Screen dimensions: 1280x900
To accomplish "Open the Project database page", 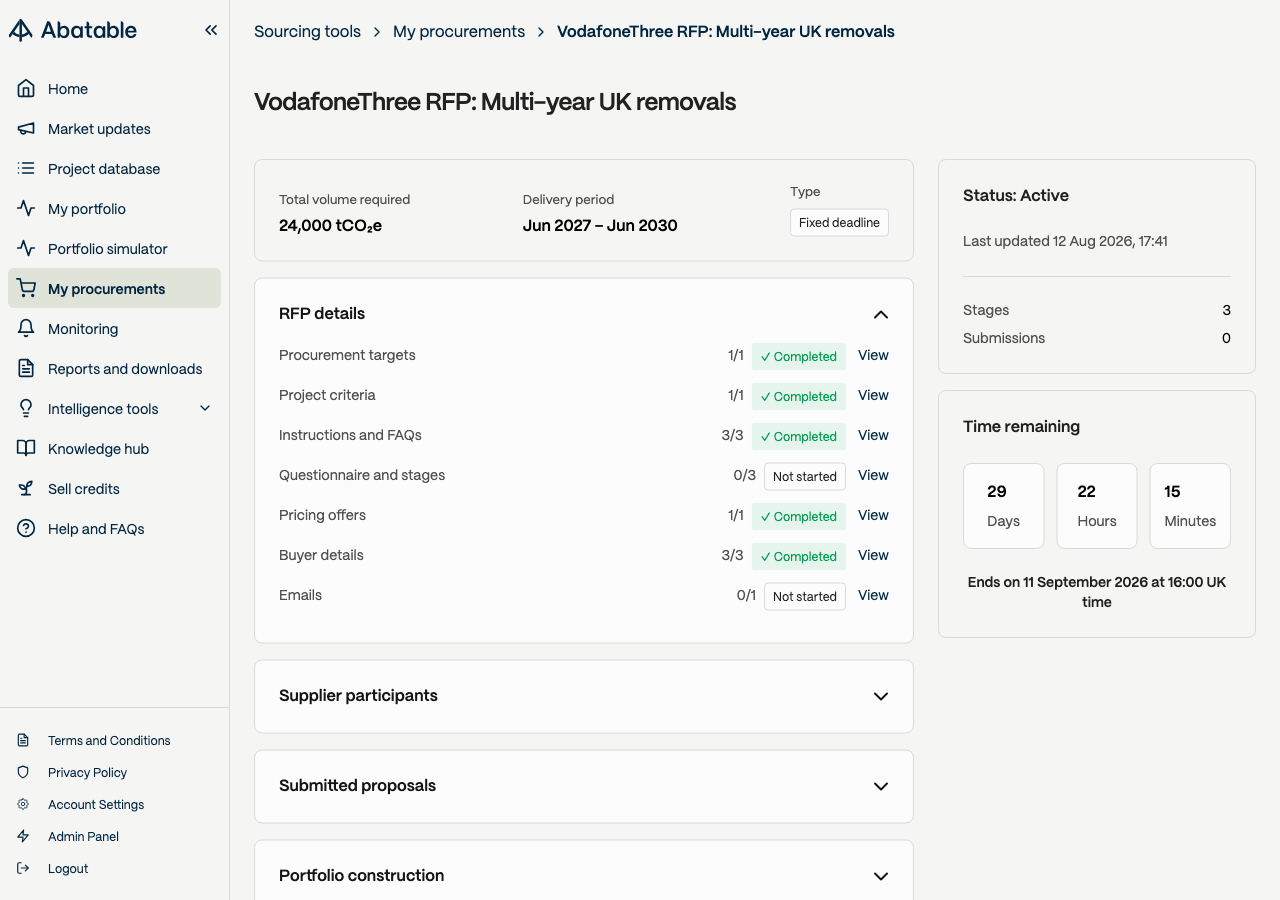I will pyautogui.click(x=114, y=169).
